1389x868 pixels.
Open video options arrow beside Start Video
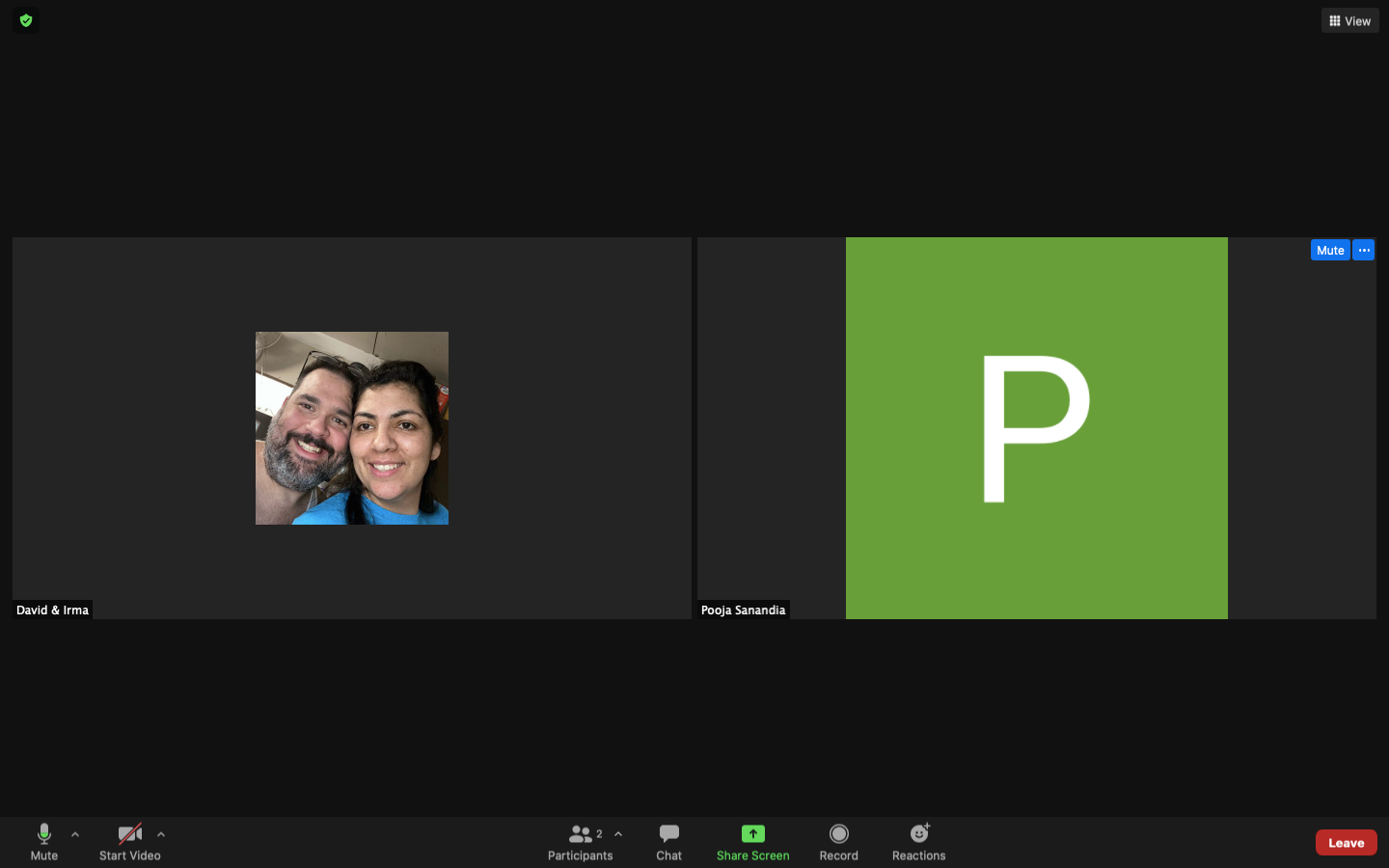[x=161, y=834]
